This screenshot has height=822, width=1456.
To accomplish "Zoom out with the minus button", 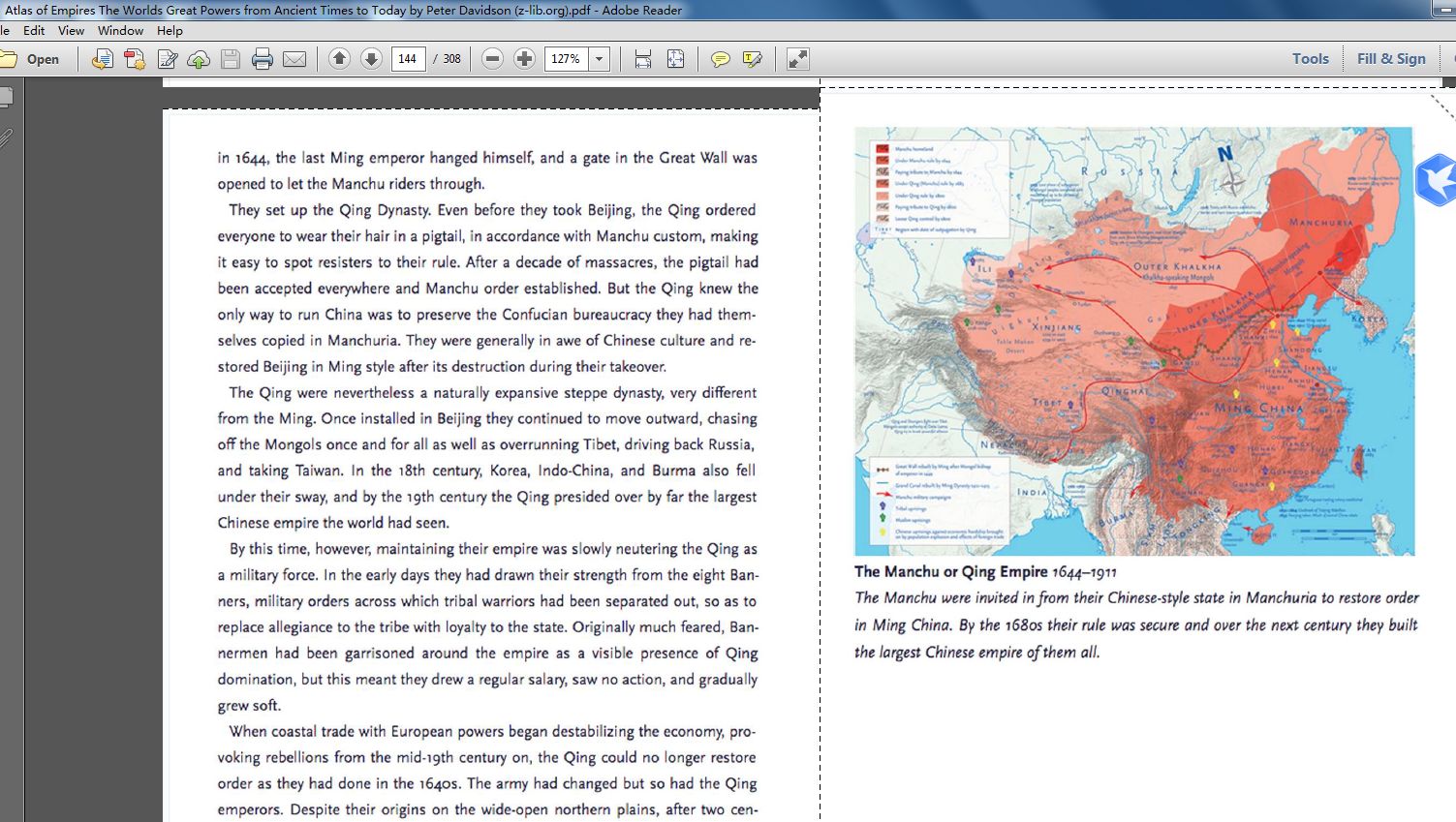I will tap(492, 59).
